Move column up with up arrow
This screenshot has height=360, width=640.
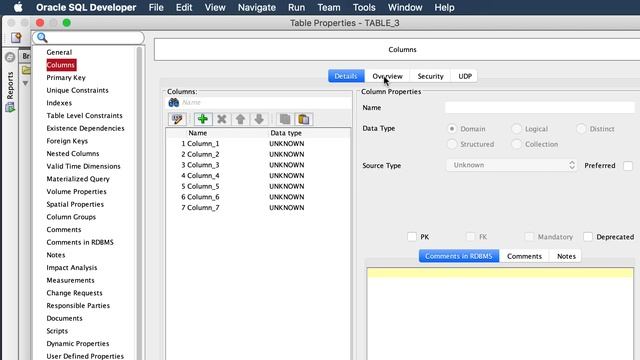[240, 119]
